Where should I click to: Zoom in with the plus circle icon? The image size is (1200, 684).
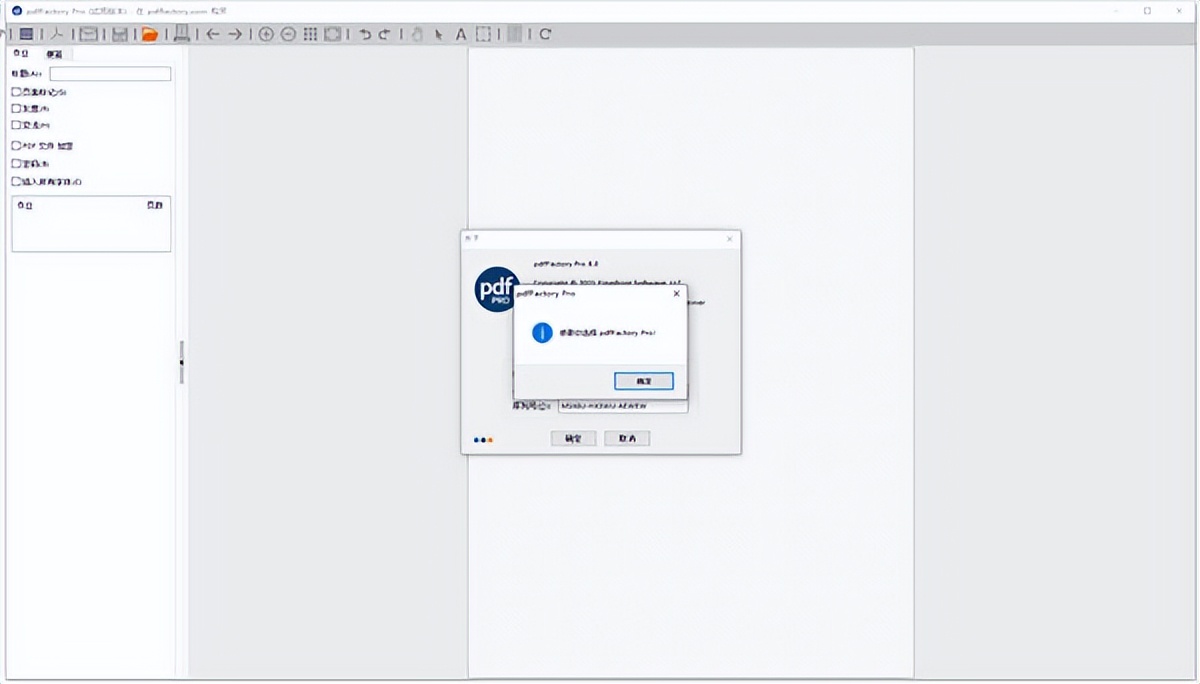coord(266,34)
